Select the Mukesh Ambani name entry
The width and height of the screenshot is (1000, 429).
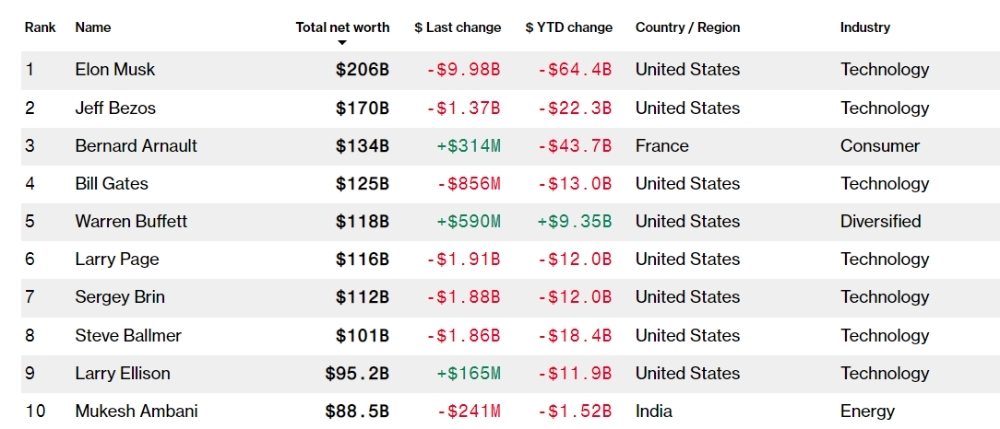[136, 411]
